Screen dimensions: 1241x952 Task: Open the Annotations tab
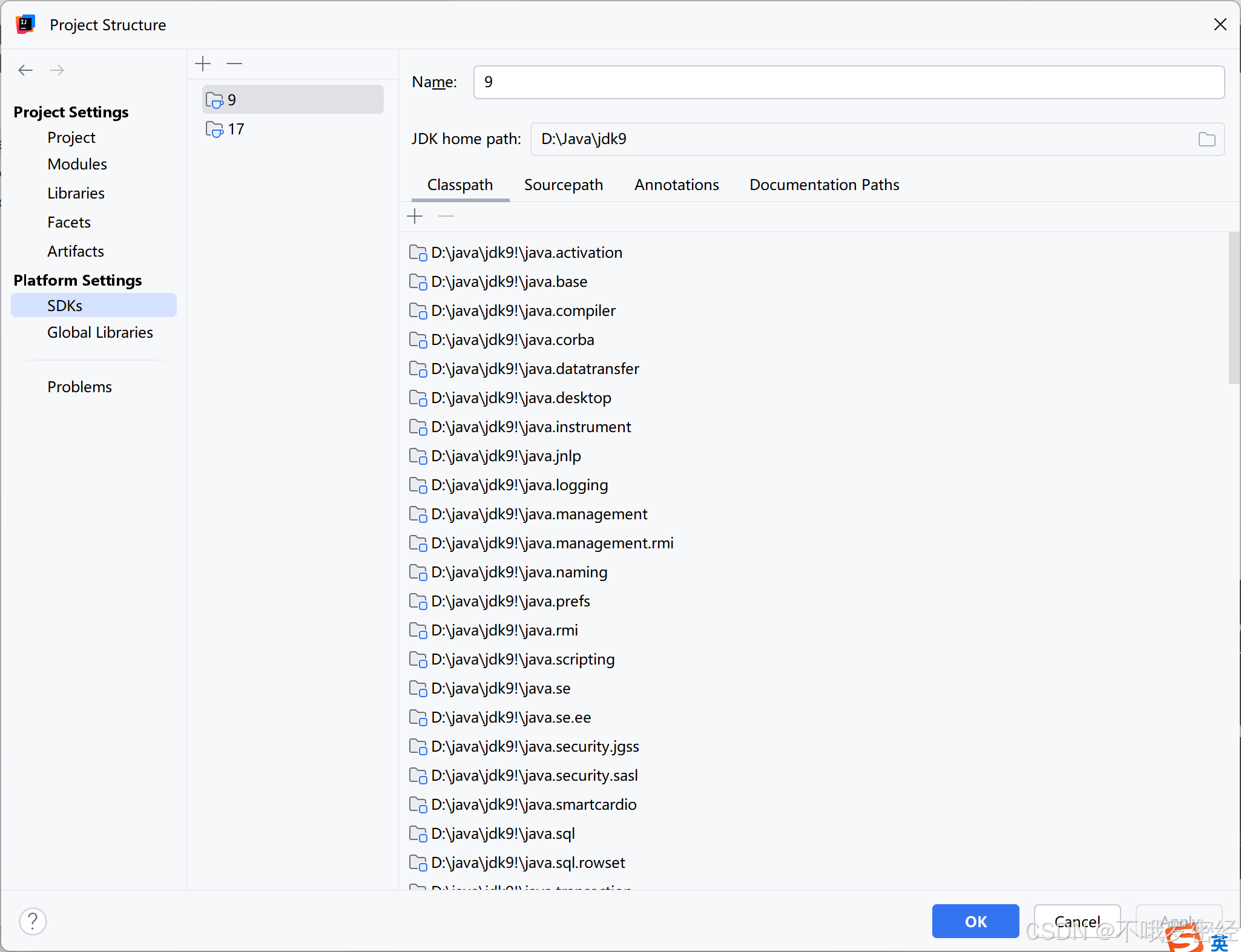click(x=676, y=185)
